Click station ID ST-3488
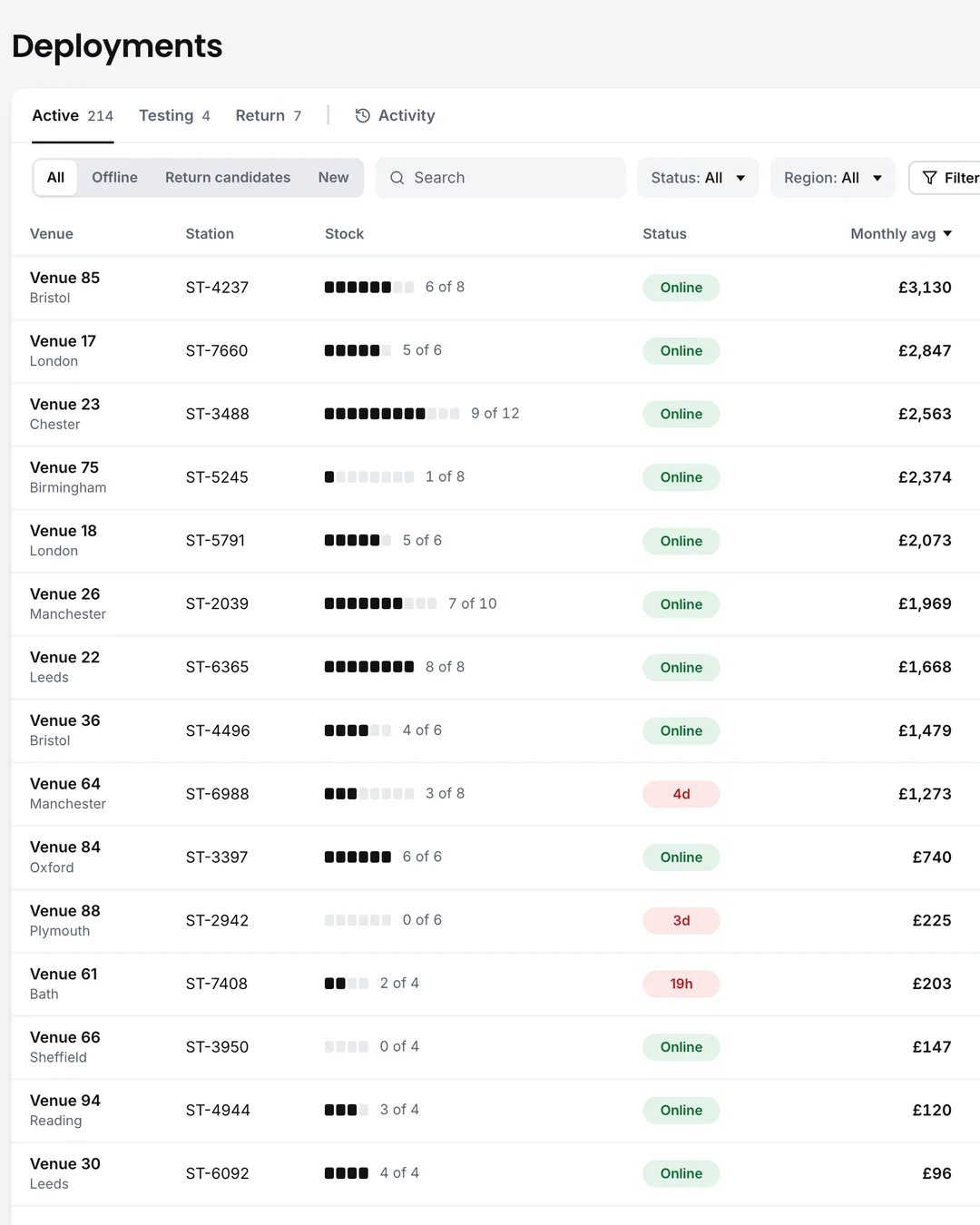 [x=218, y=414]
